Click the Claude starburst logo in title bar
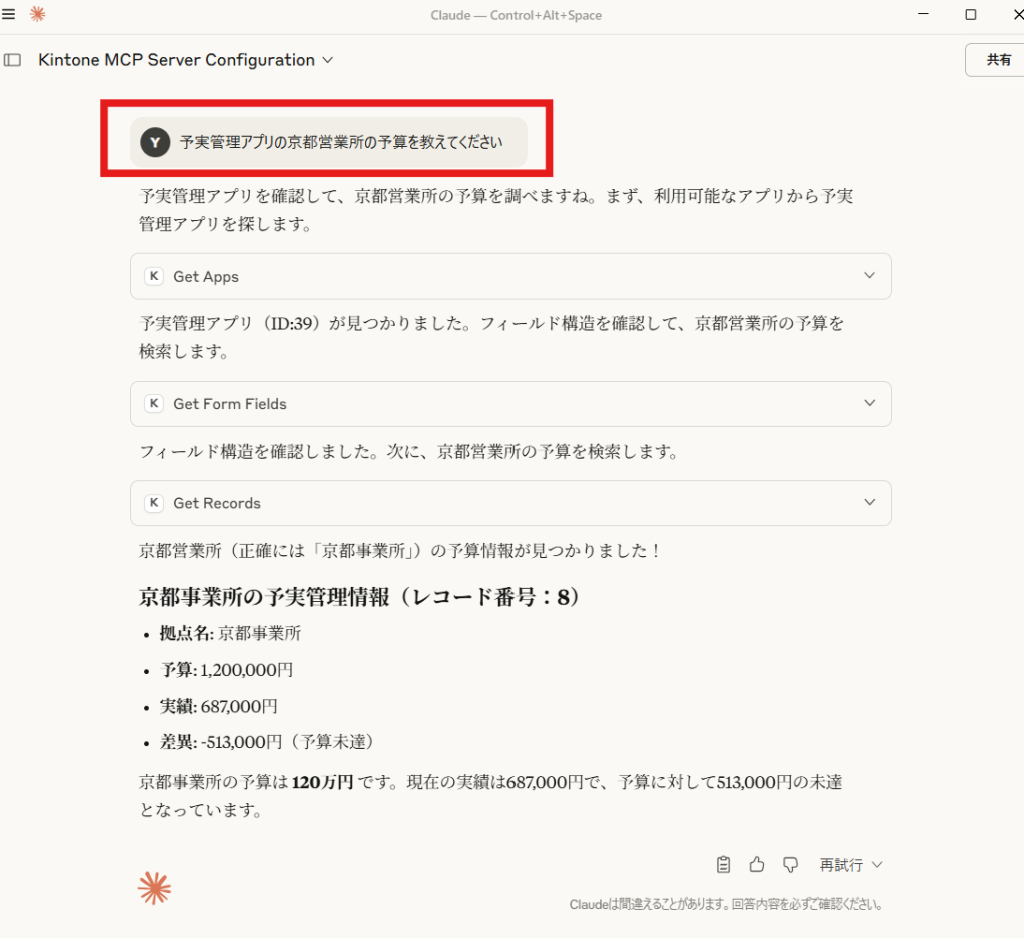The image size is (1024, 938). [x=38, y=14]
